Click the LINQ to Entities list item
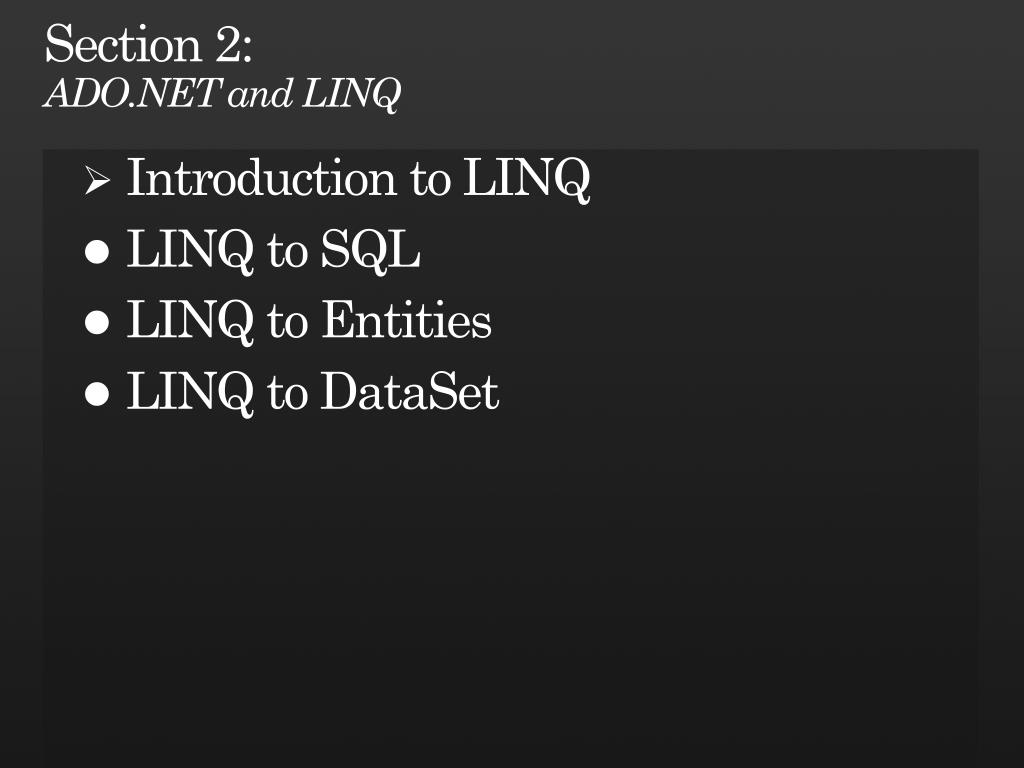 pyautogui.click(x=309, y=321)
